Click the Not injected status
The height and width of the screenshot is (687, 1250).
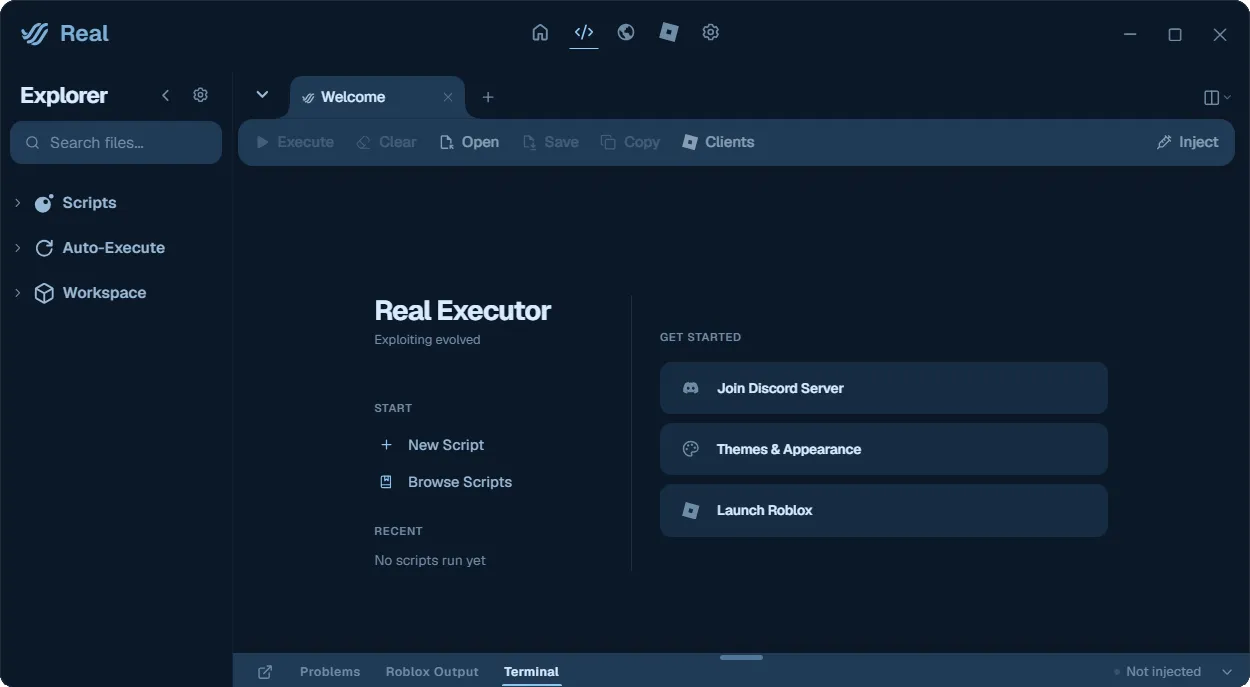pos(1157,672)
